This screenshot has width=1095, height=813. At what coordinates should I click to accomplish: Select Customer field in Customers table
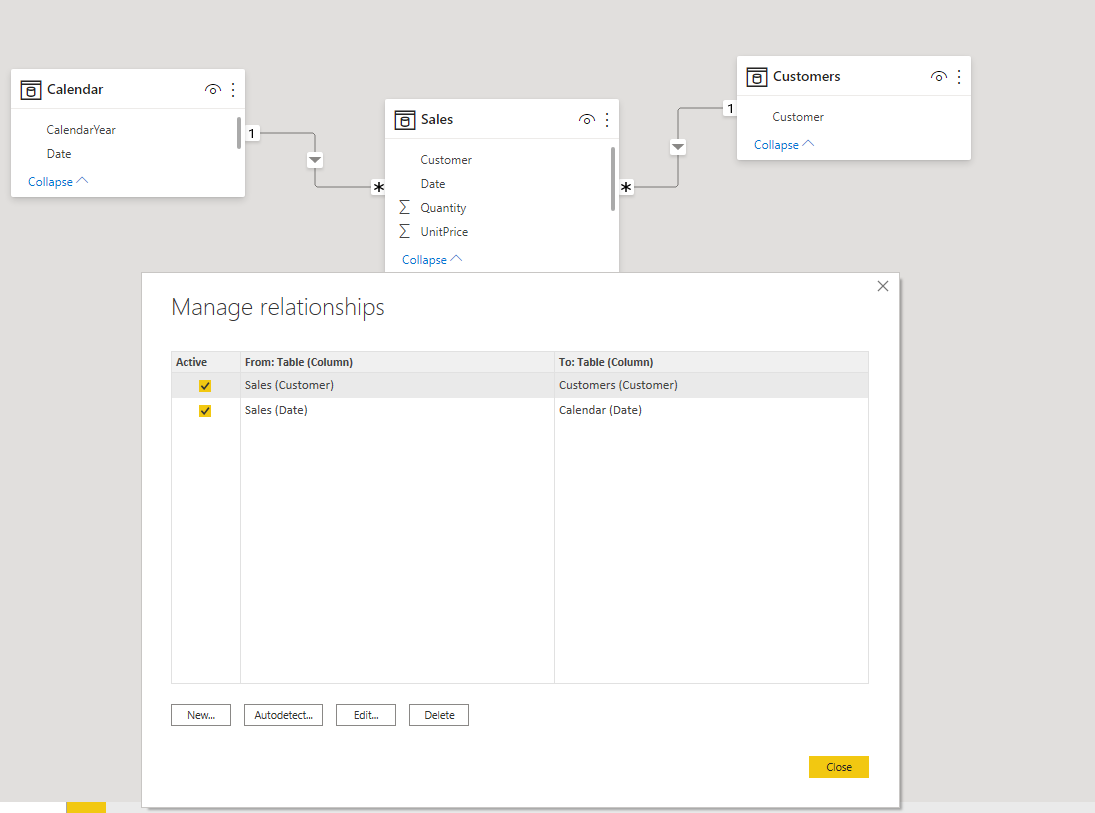click(798, 117)
